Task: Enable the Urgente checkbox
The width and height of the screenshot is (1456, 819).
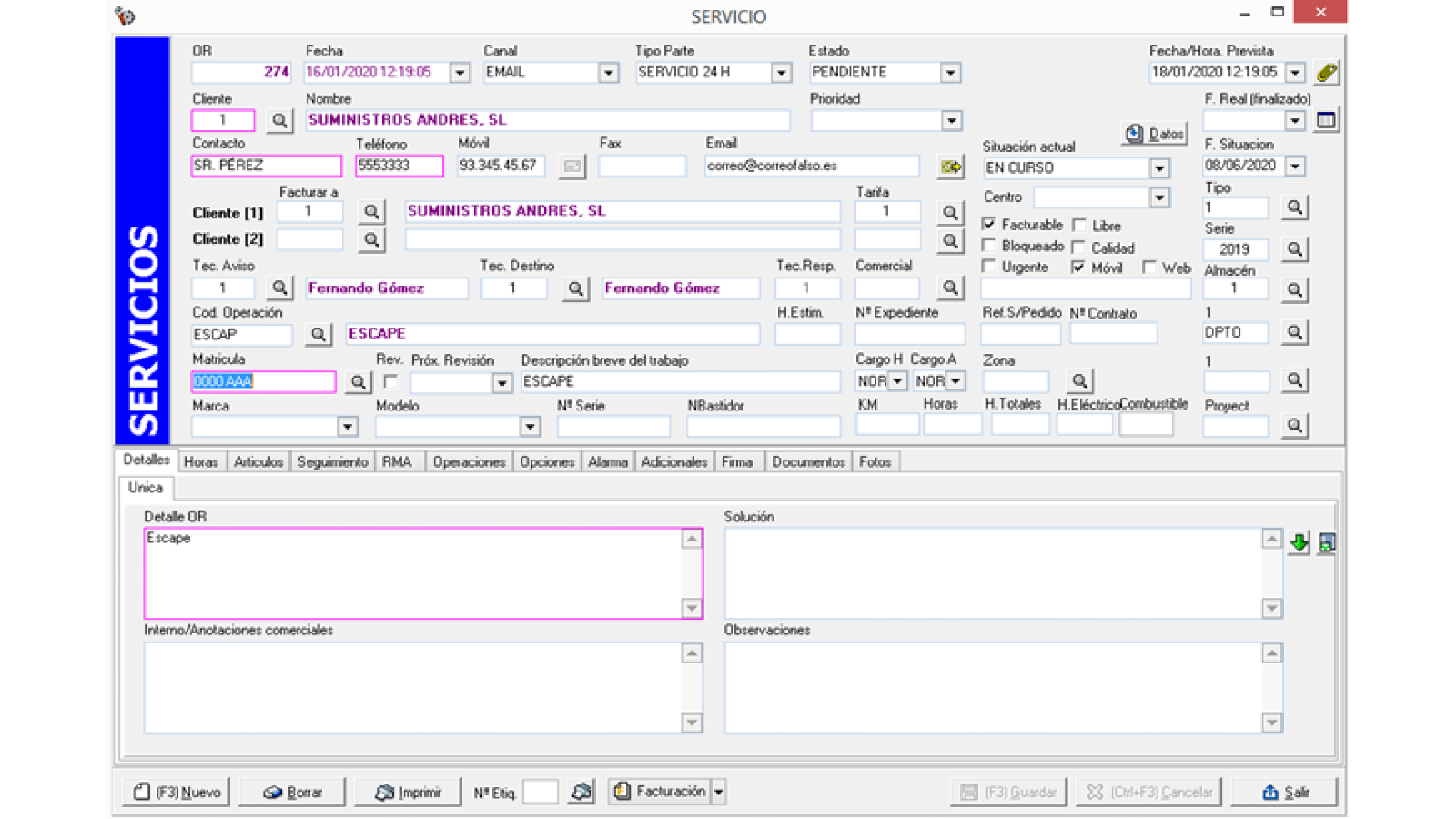Action: pos(989,267)
